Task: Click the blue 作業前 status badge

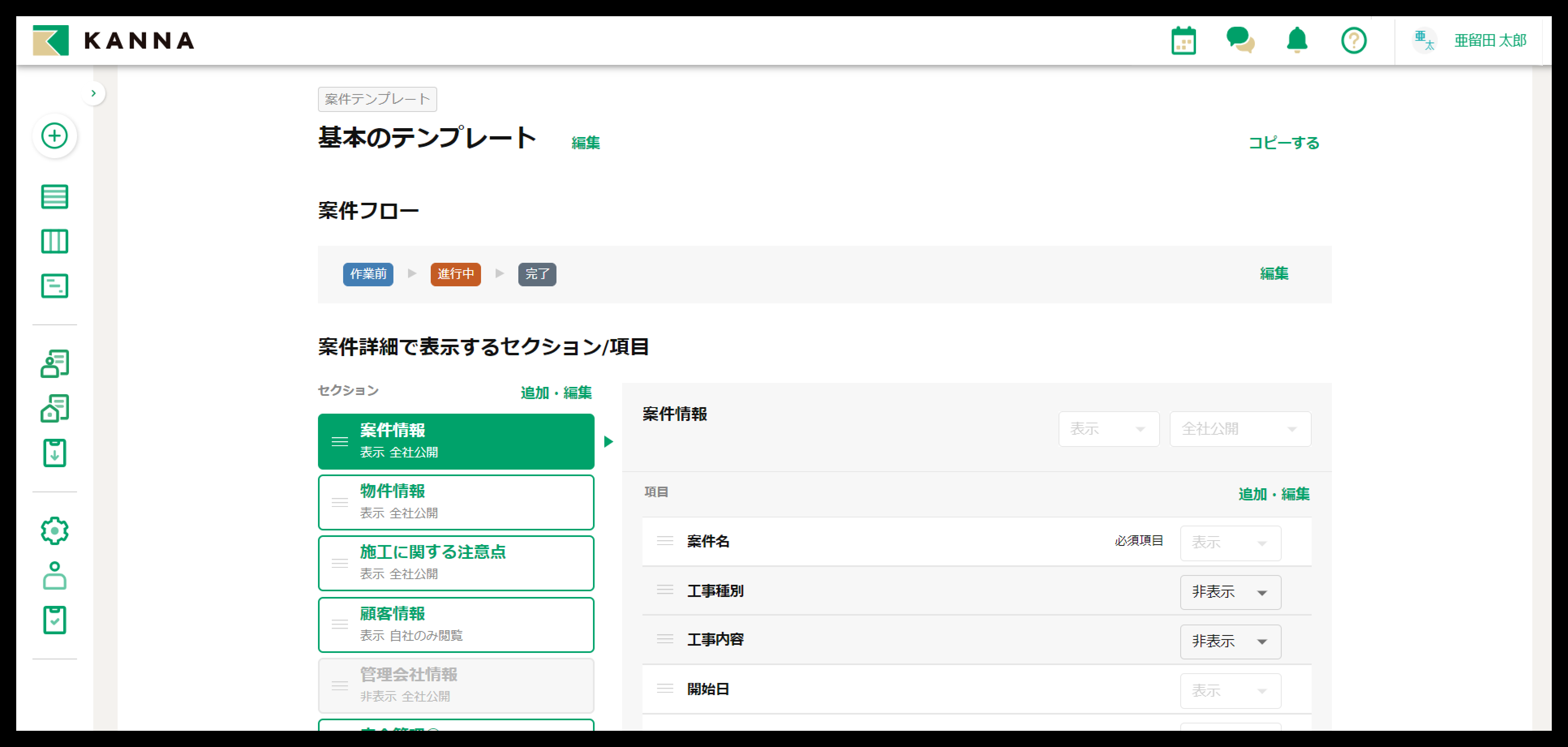Action: (x=368, y=274)
